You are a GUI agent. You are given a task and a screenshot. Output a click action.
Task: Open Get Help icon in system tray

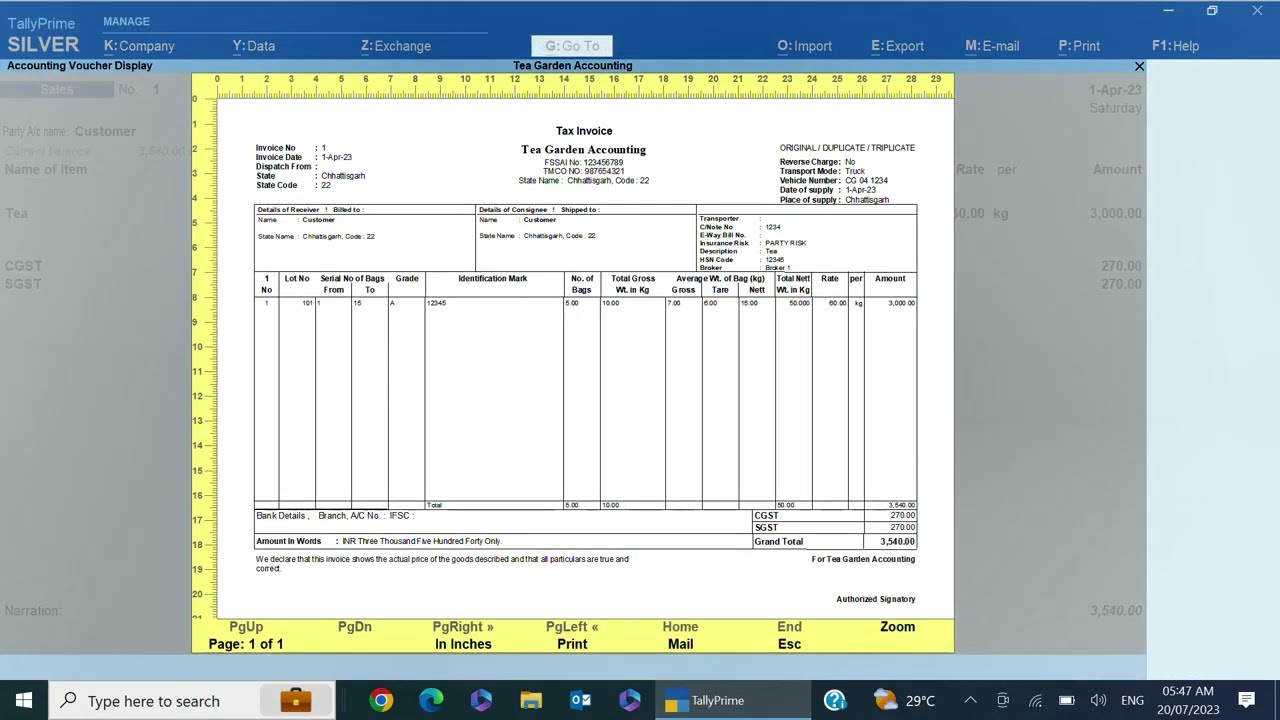point(835,701)
